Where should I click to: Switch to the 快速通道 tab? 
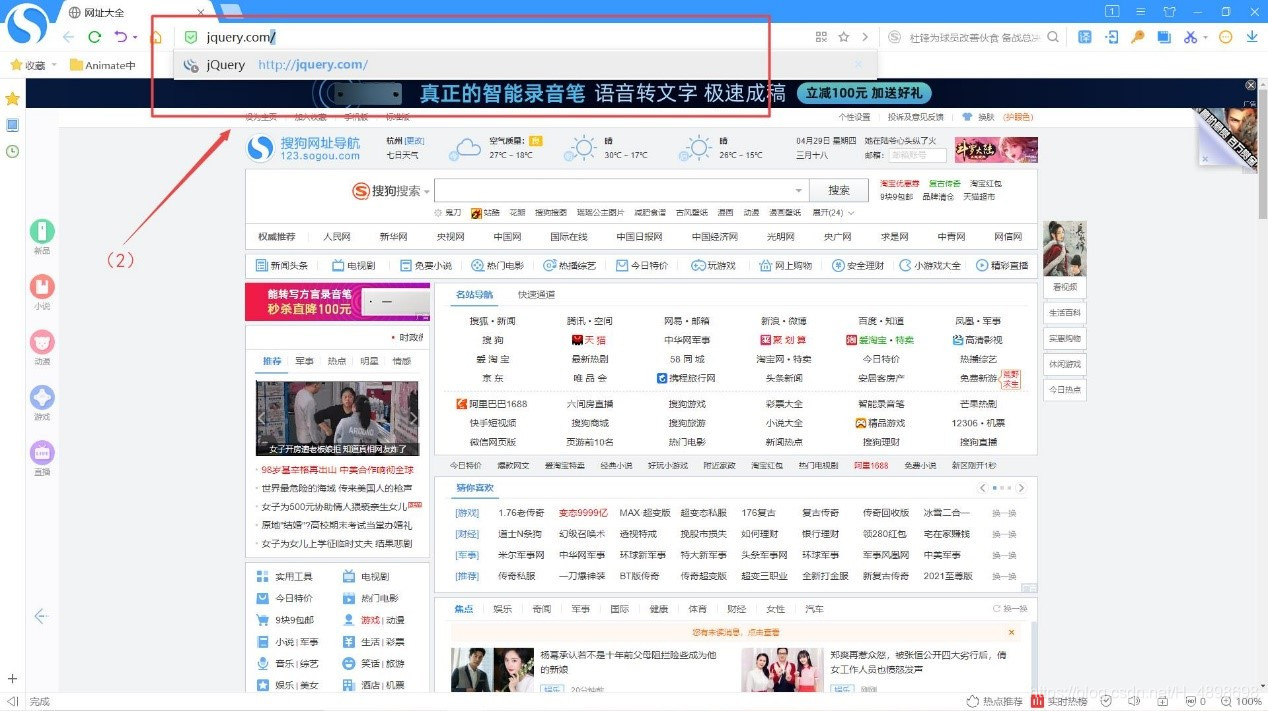[x=536, y=295]
